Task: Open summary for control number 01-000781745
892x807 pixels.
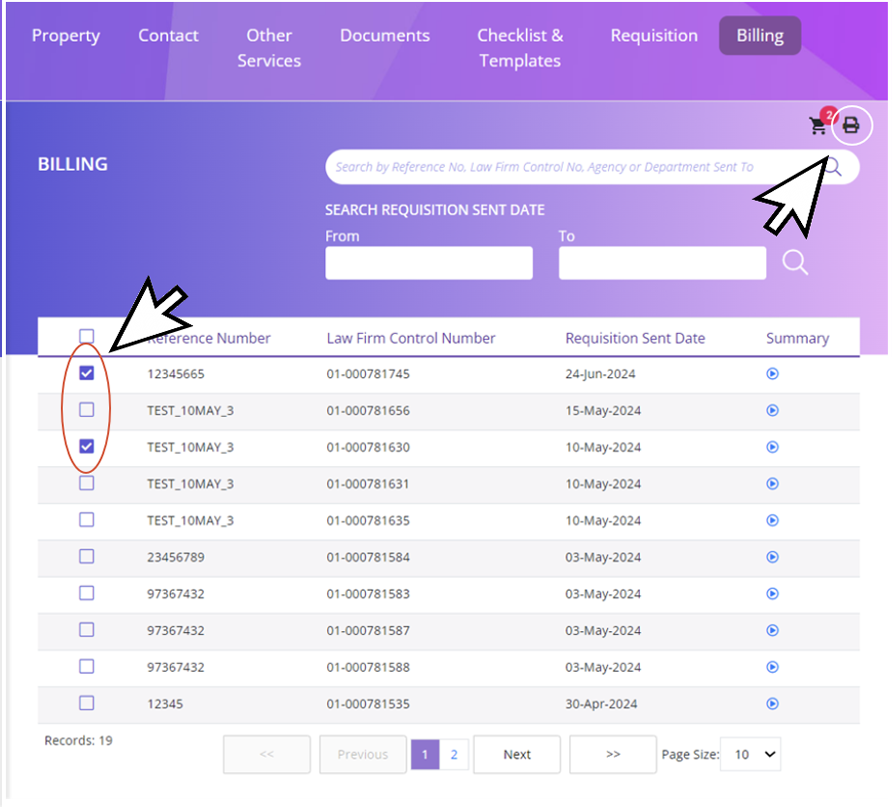Action: point(772,374)
